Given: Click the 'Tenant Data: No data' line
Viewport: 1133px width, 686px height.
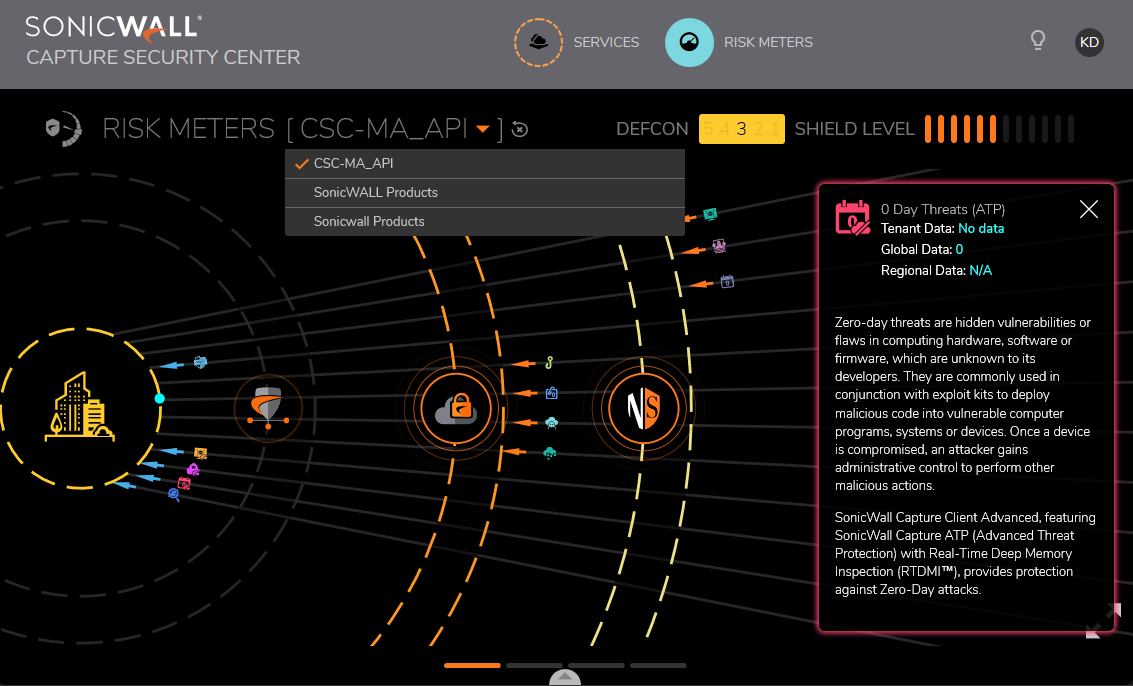Looking at the screenshot, I should [942, 228].
